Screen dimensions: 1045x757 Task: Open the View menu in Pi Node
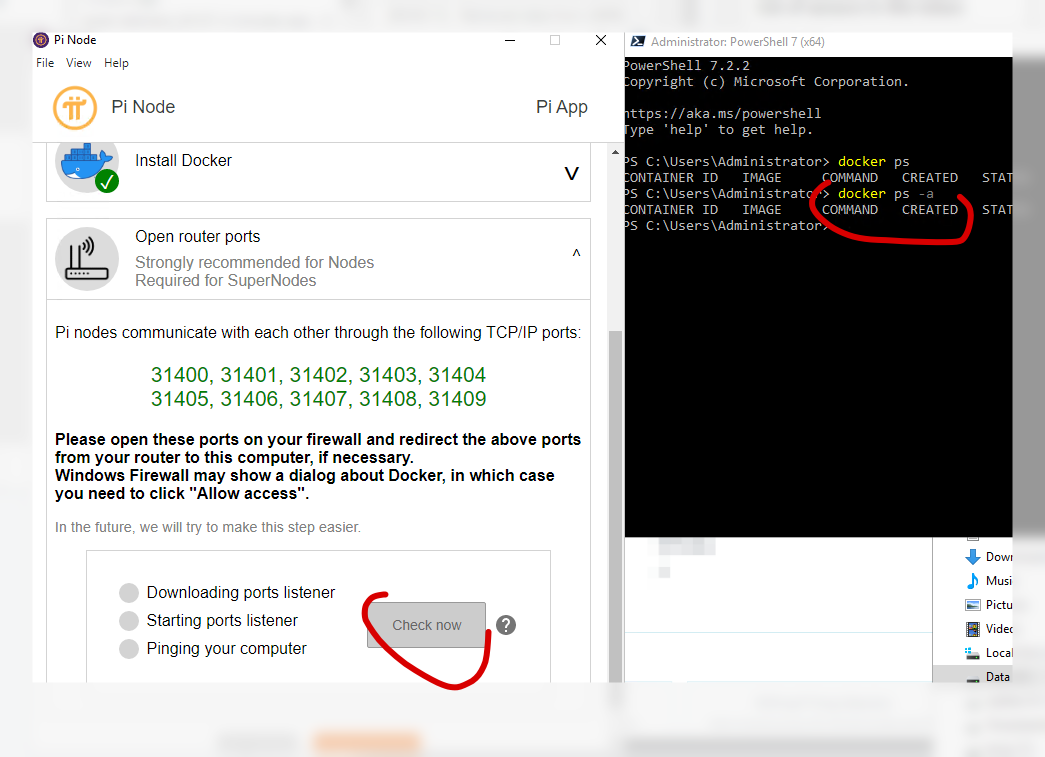pyautogui.click(x=78, y=62)
